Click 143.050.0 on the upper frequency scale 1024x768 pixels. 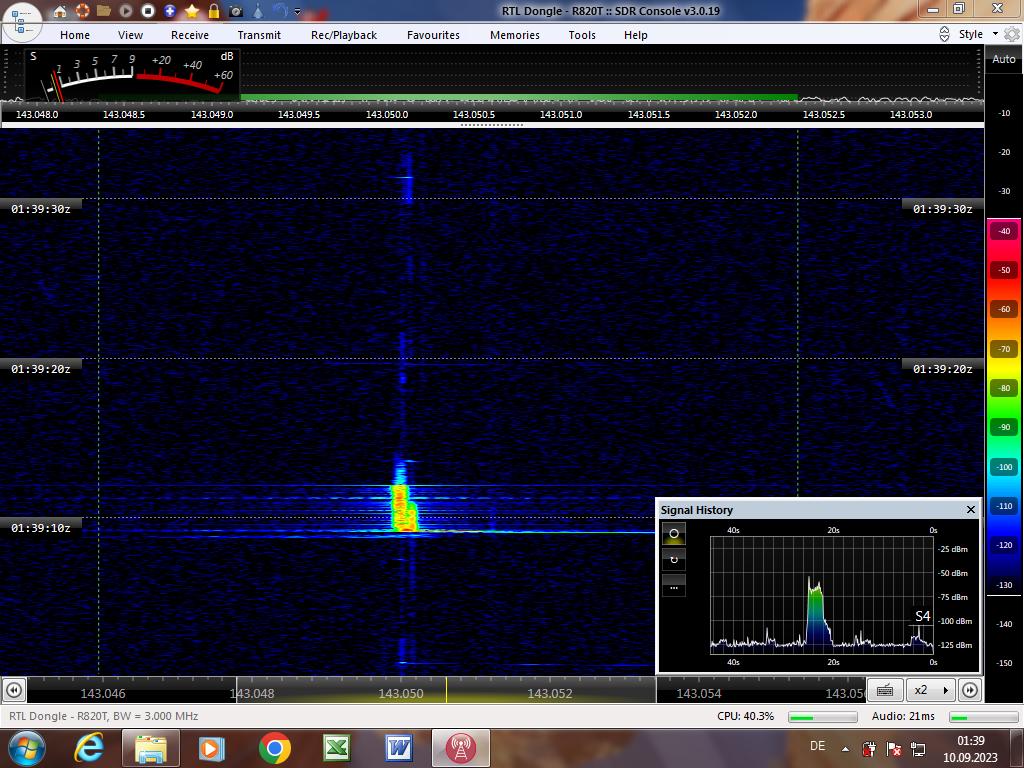387,114
